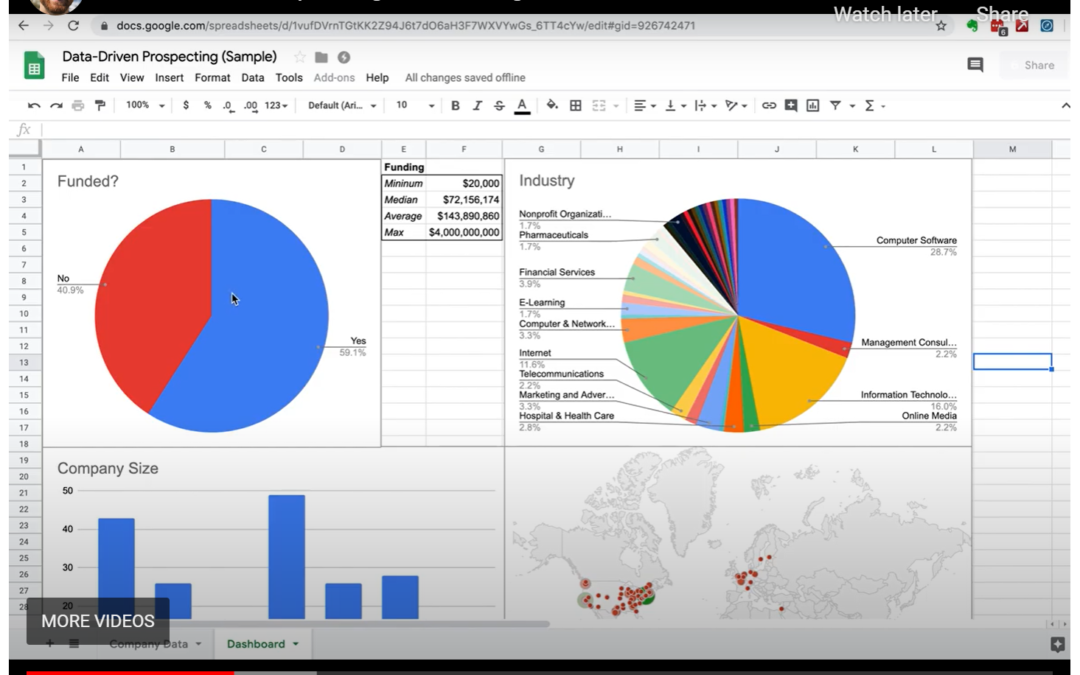Viewport: 1080px width, 675px height.
Task: Open horizontal align dropdown
Action: (x=644, y=105)
